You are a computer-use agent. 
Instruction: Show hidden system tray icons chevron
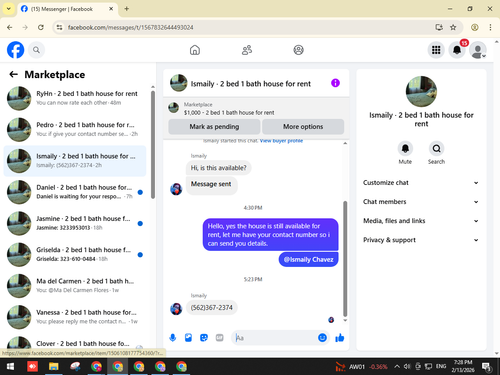pos(397,367)
